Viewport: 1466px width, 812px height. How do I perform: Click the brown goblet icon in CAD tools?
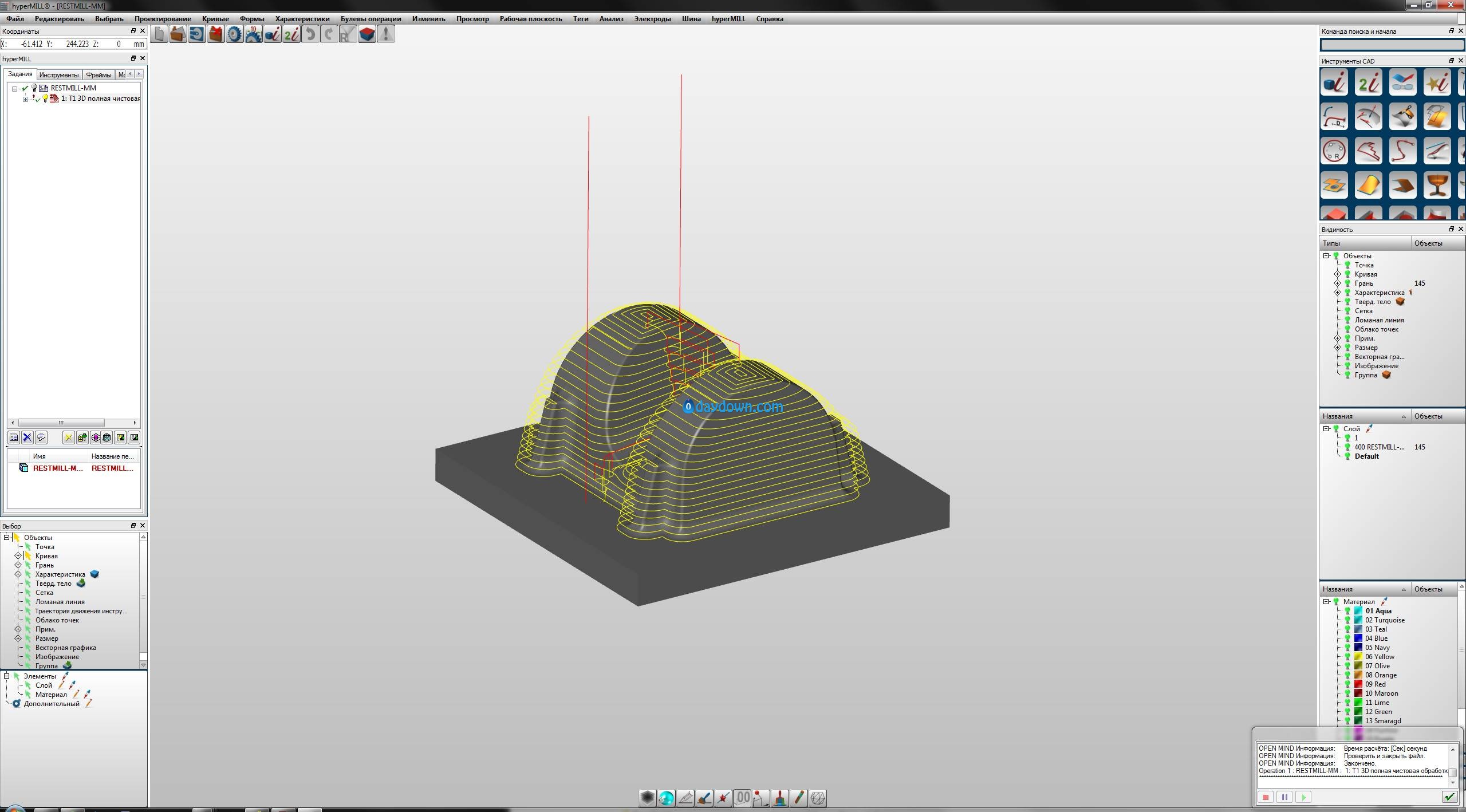(x=1437, y=186)
